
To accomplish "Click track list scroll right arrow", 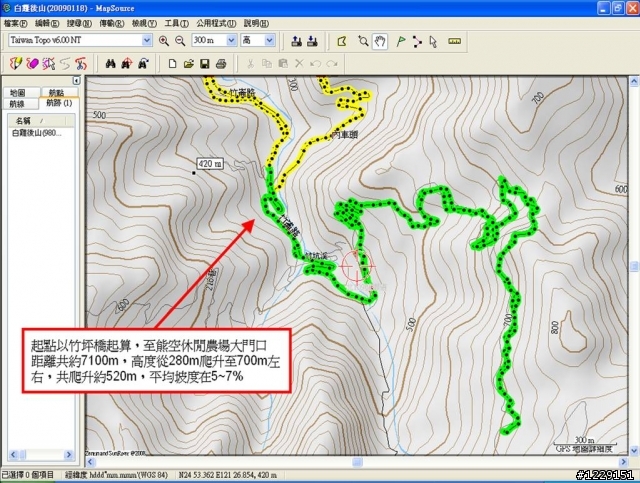I will click(69, 454).
